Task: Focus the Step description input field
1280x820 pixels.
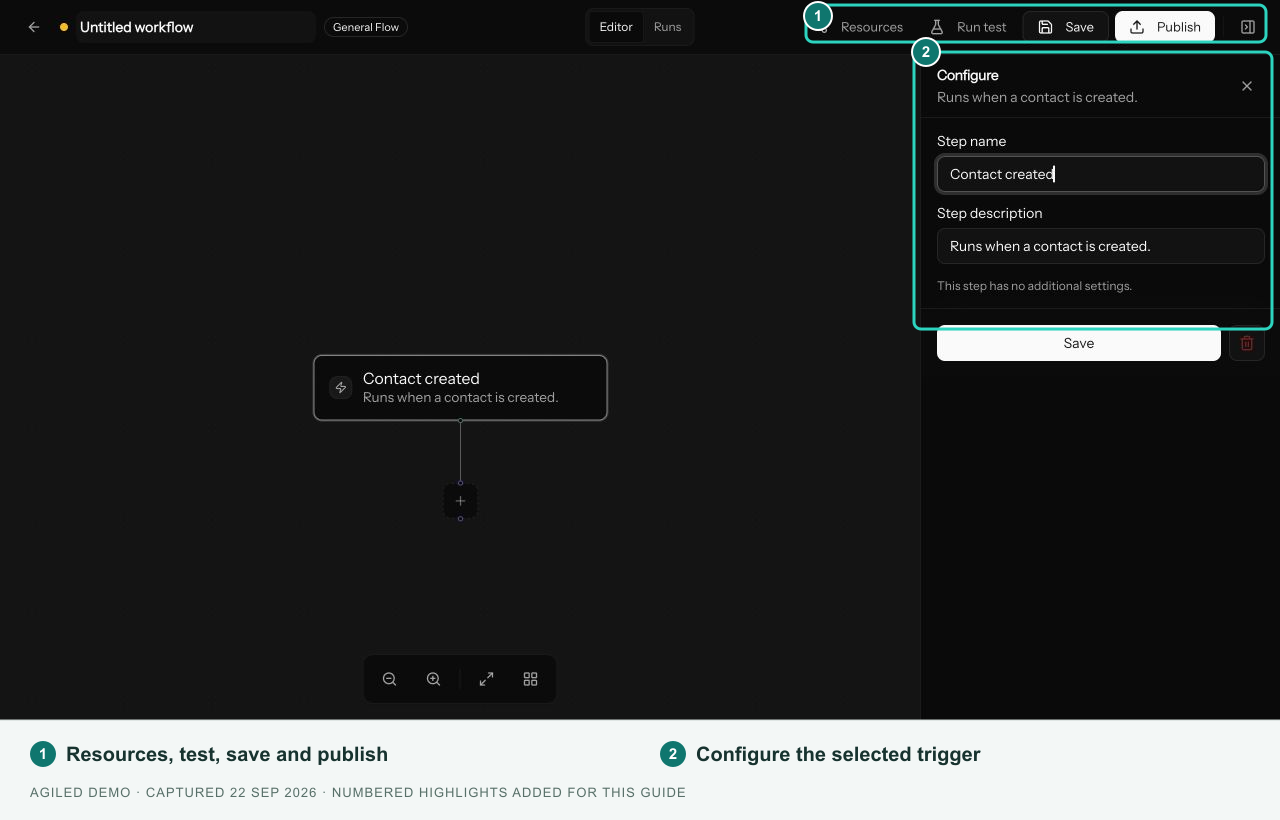Action: 1101,246
